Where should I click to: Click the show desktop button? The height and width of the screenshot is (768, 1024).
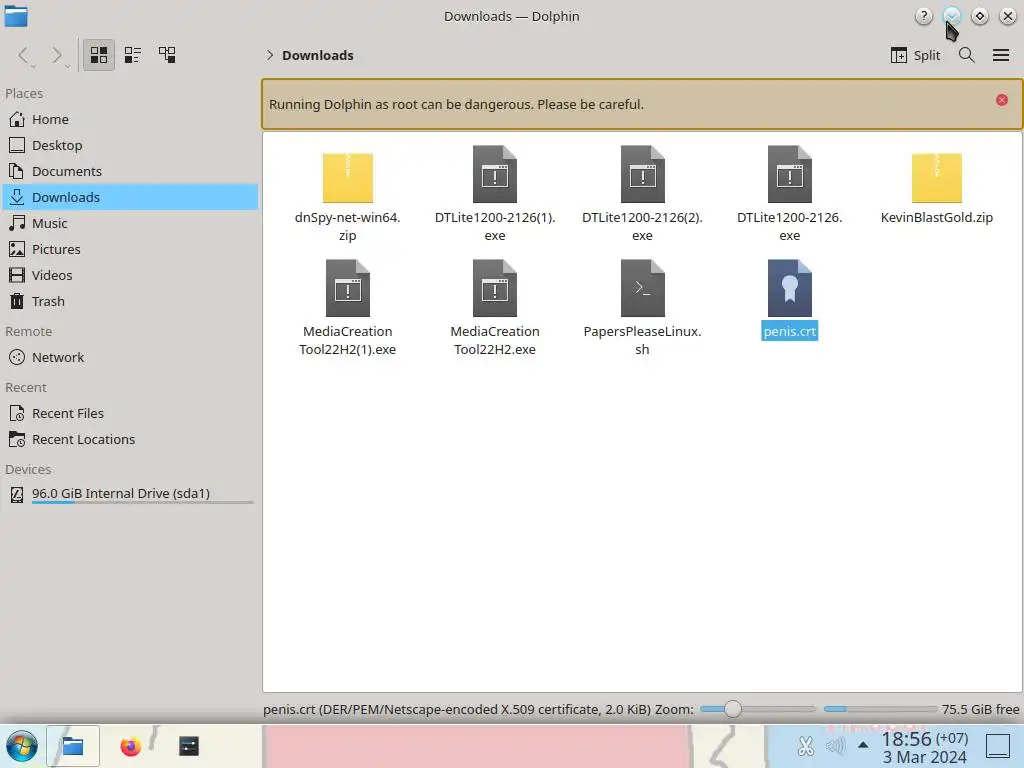[x=998, y=746]
